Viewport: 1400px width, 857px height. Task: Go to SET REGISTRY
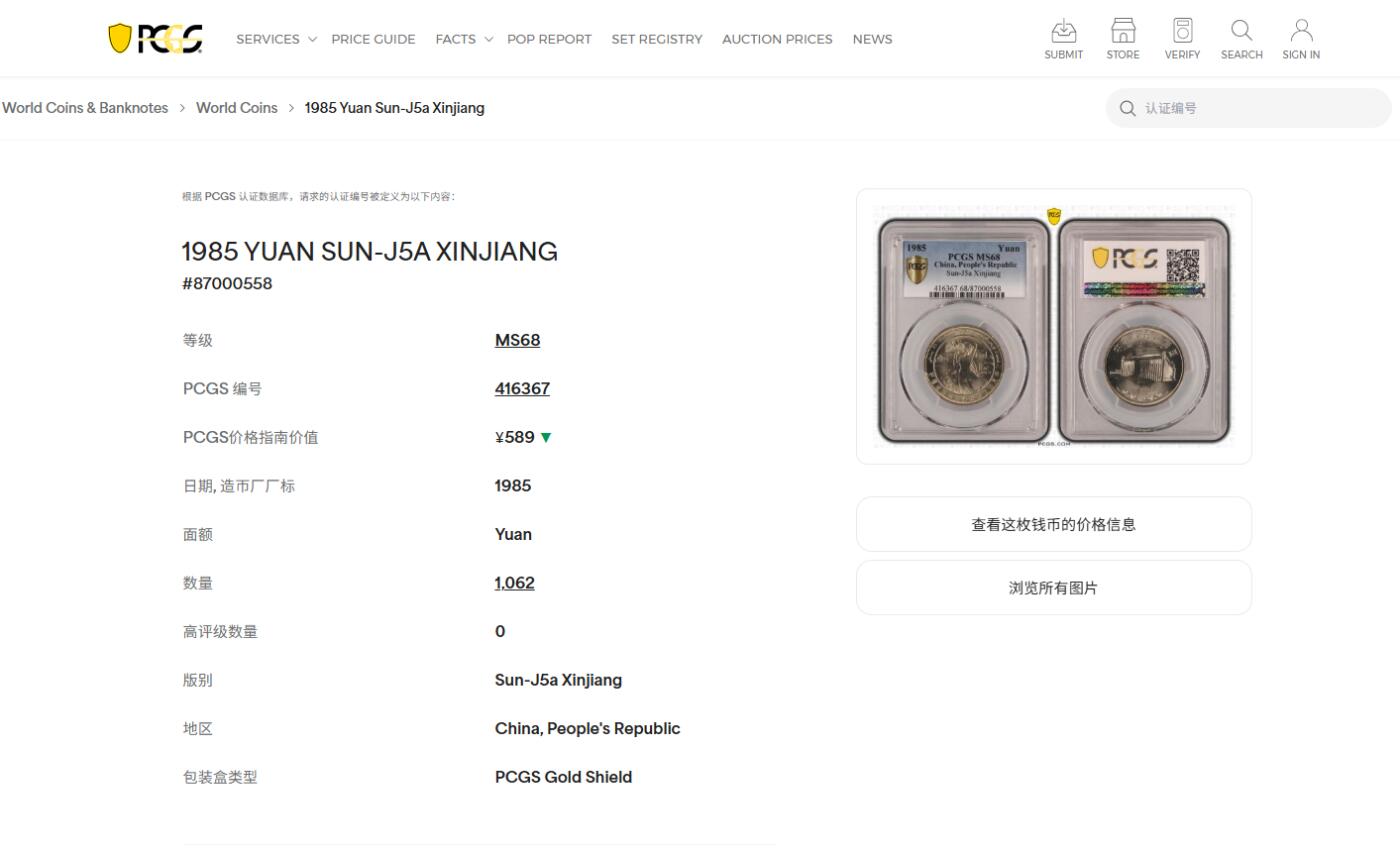click(657, 39)
